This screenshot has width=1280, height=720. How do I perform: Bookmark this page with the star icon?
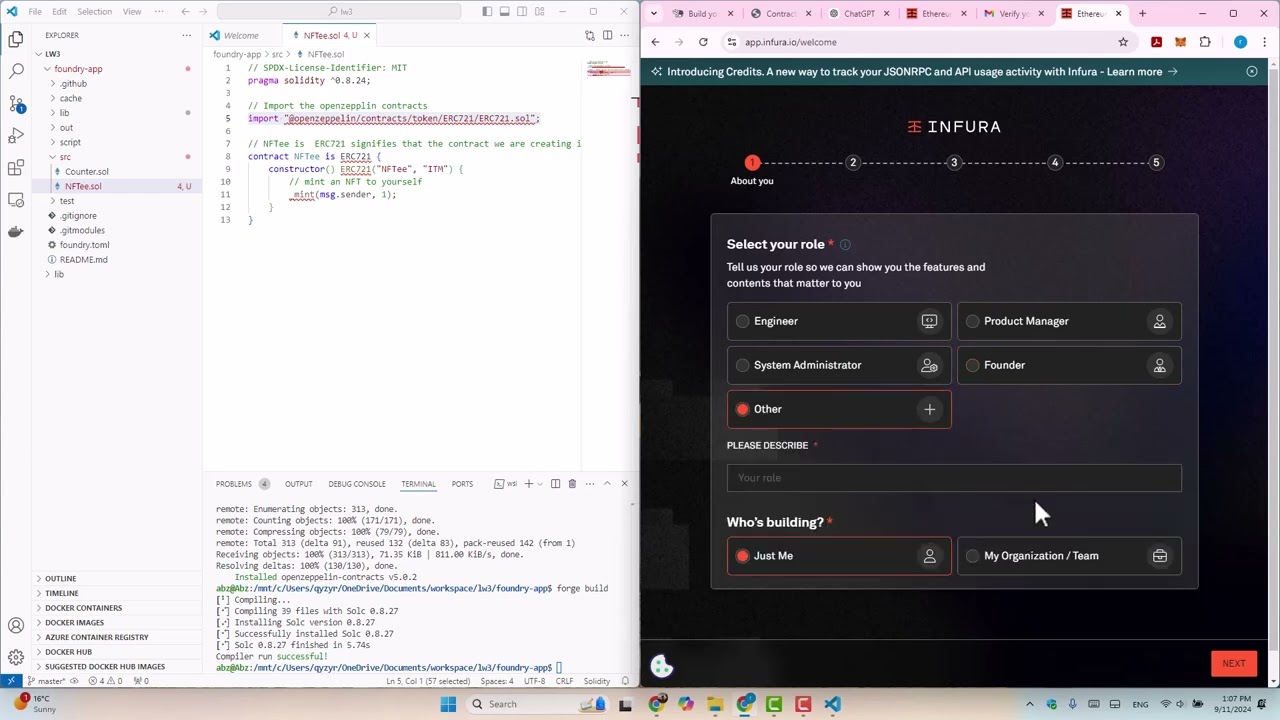coord(1123,42)
